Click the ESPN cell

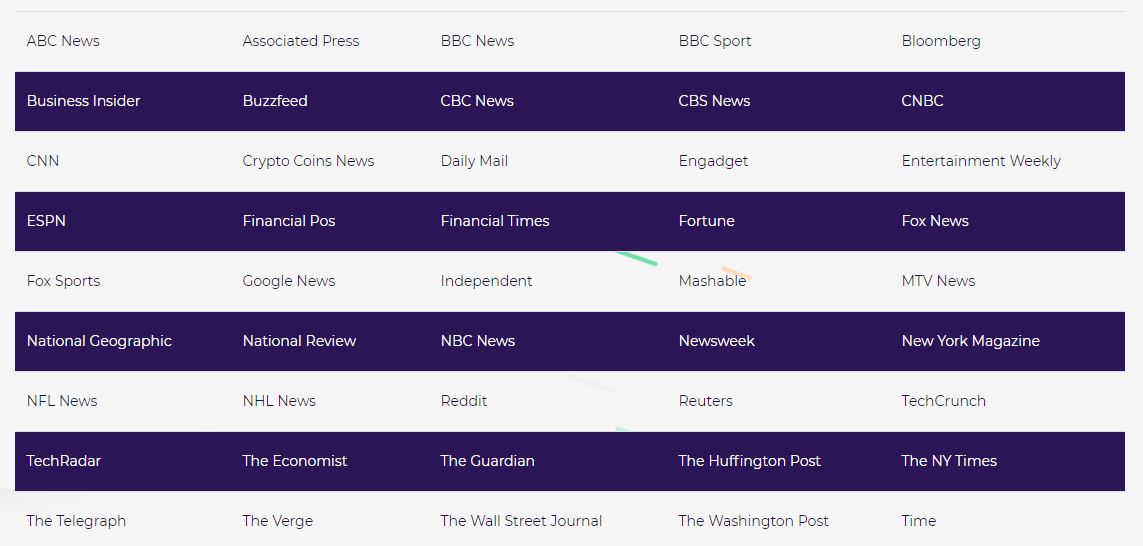pos(46,220)
